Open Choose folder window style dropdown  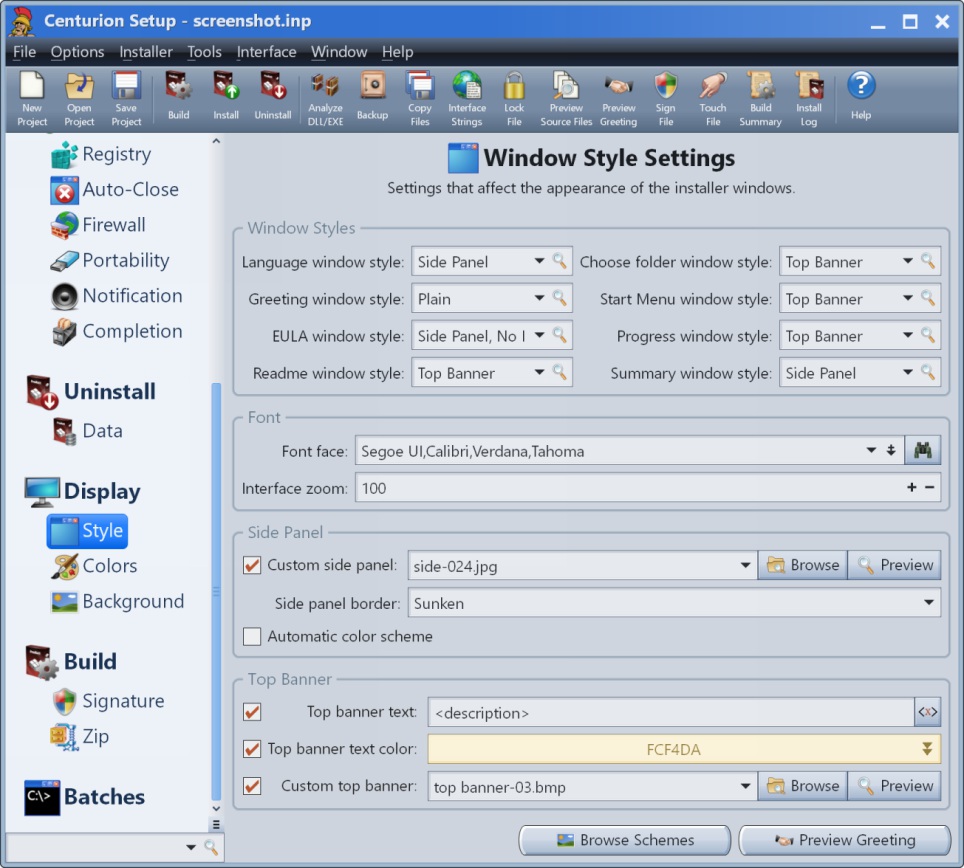pyautogui.click(x=907, y=261)
